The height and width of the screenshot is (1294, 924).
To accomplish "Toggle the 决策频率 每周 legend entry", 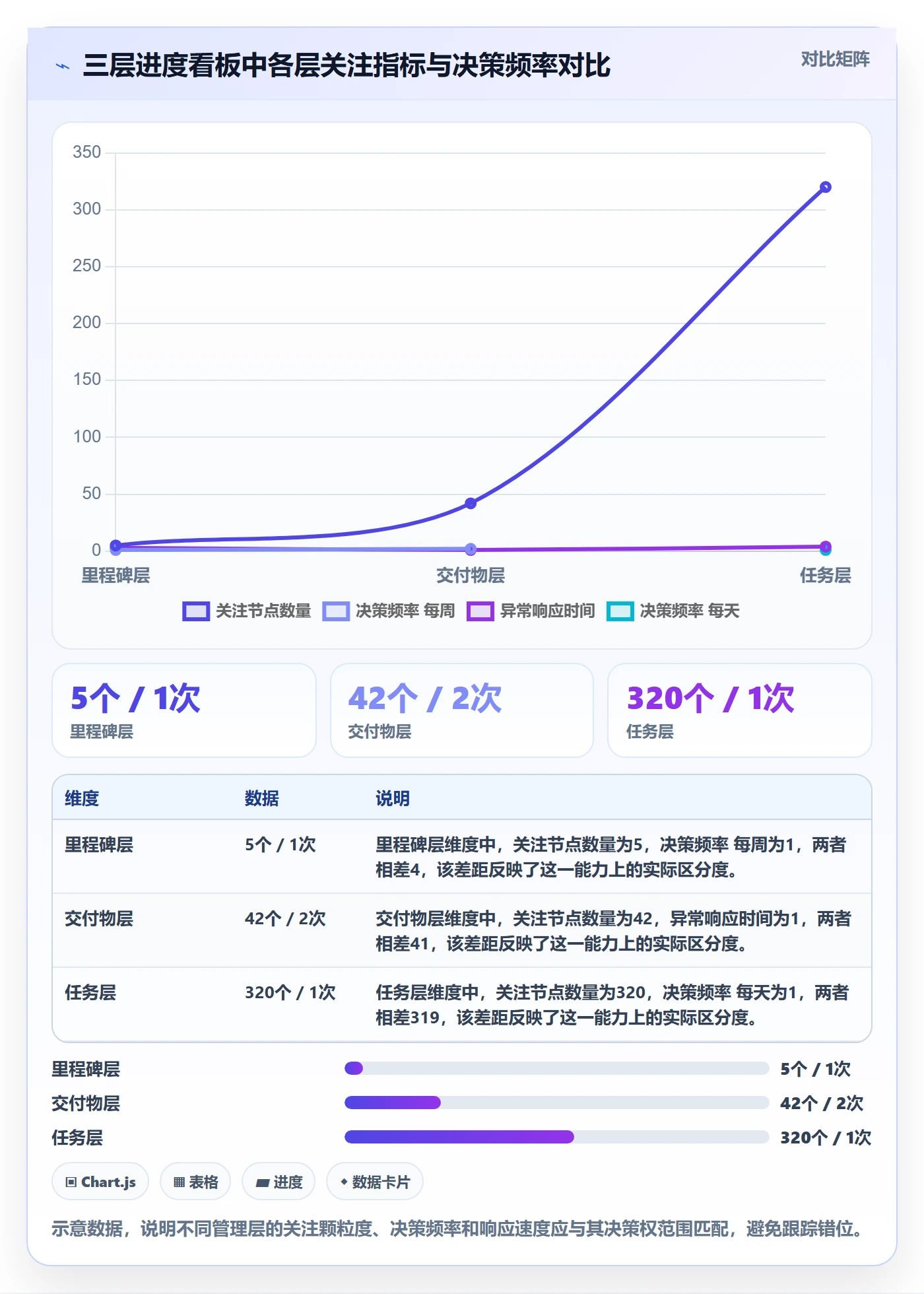I will point(389,611).
